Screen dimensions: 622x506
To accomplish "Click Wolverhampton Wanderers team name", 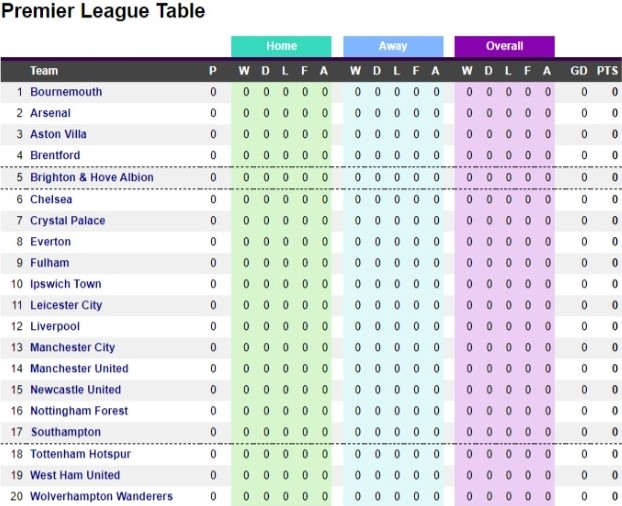I will pos(101,496).
